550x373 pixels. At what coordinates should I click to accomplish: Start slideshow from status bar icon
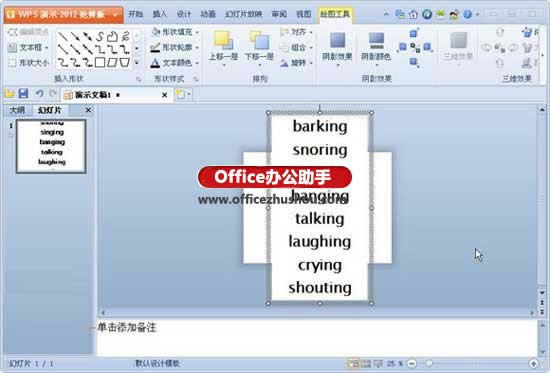point(378,364)
